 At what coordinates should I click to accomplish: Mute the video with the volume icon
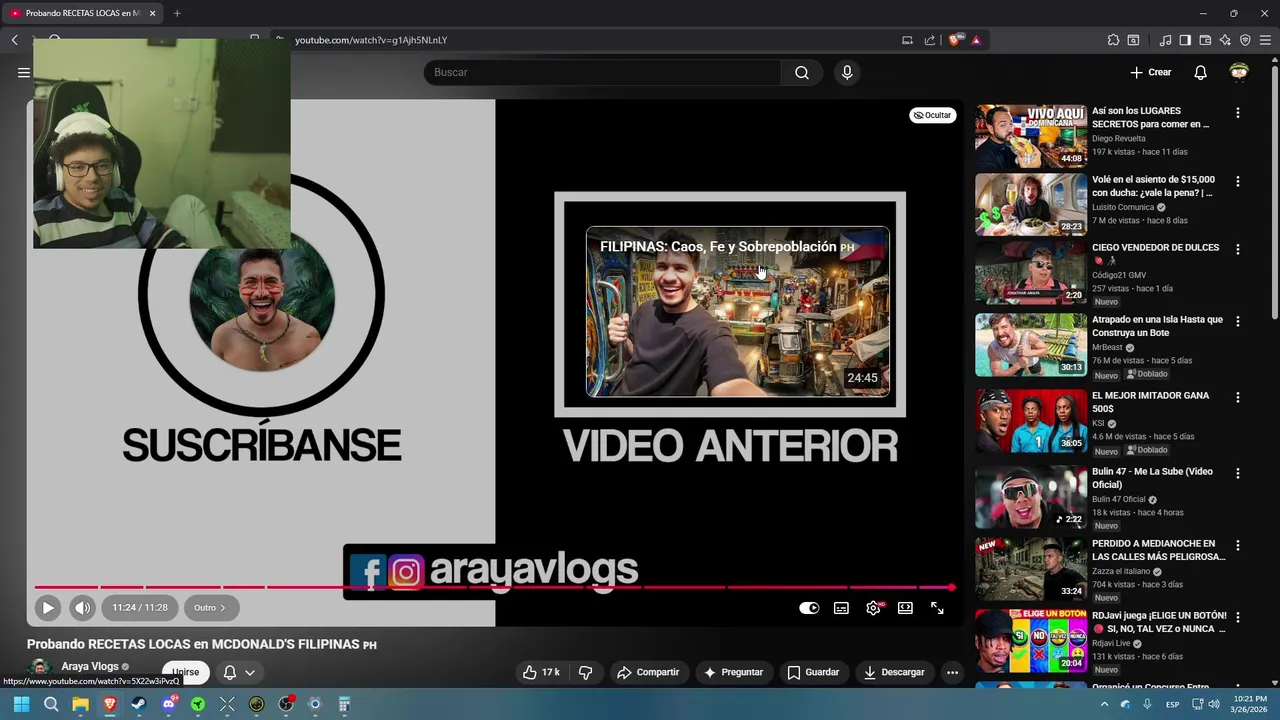click(82, 607)
